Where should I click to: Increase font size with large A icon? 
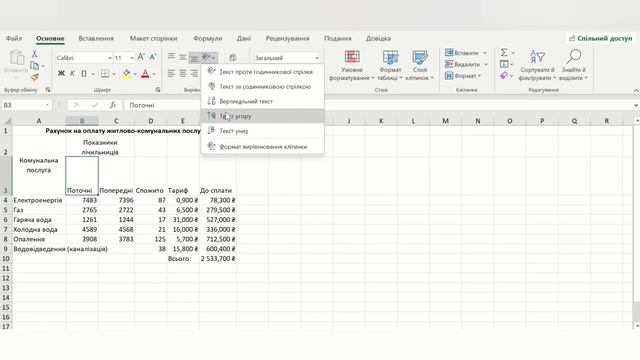[x=141, y=58]
